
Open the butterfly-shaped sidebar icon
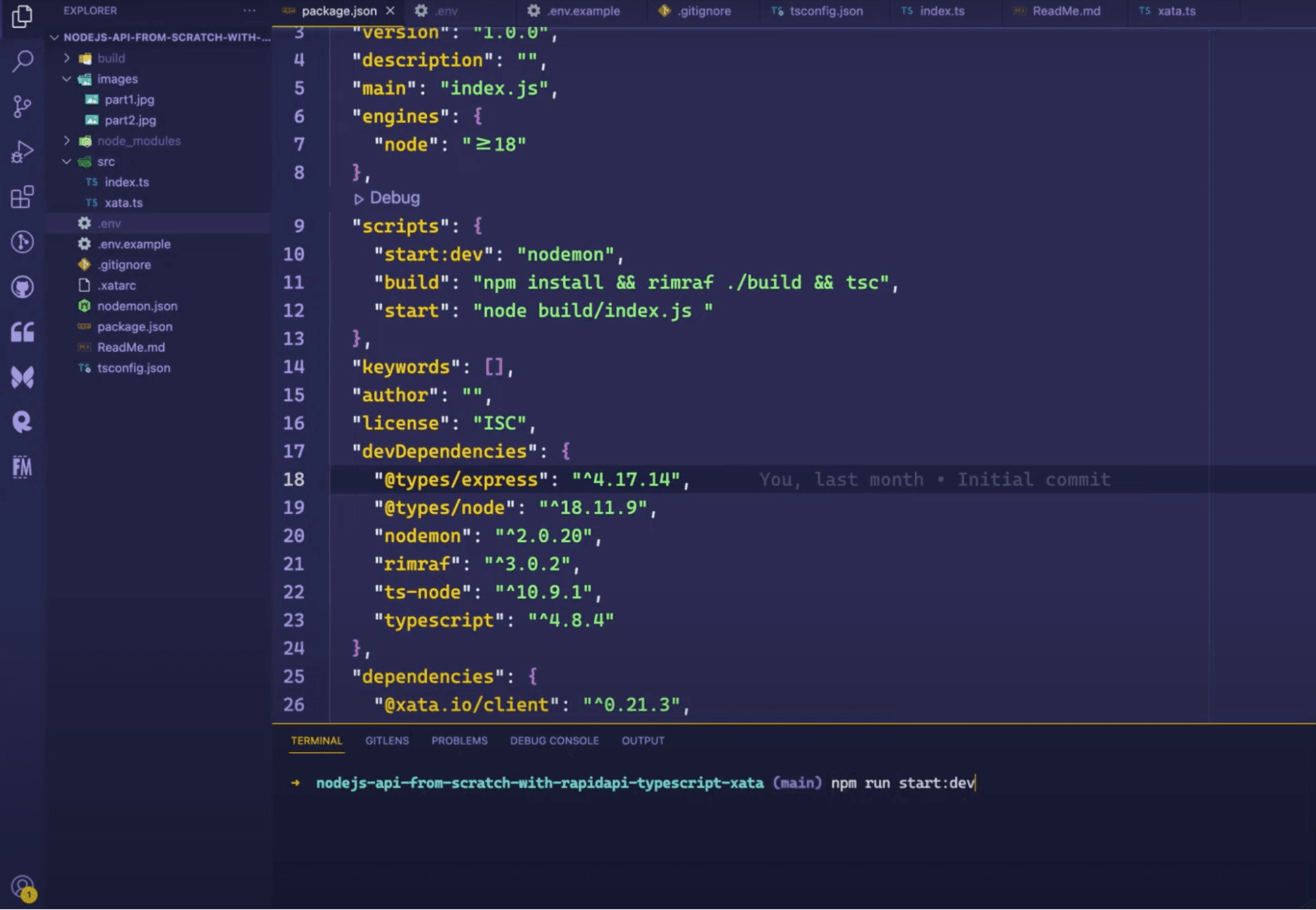[22, 377]
